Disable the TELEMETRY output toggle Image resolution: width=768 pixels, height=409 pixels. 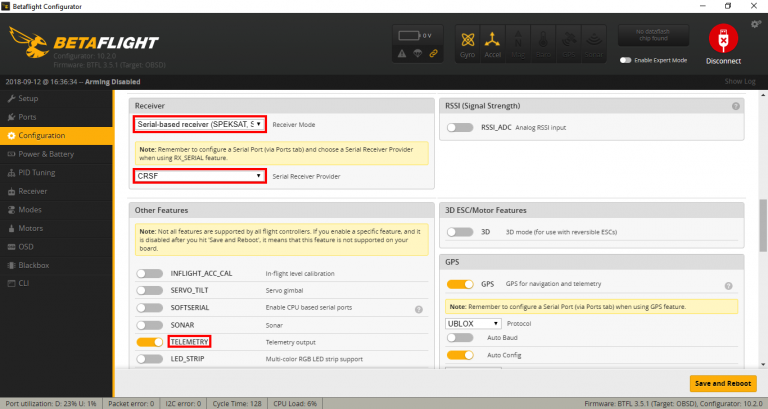pyautogui.click(x=150, y=341)
